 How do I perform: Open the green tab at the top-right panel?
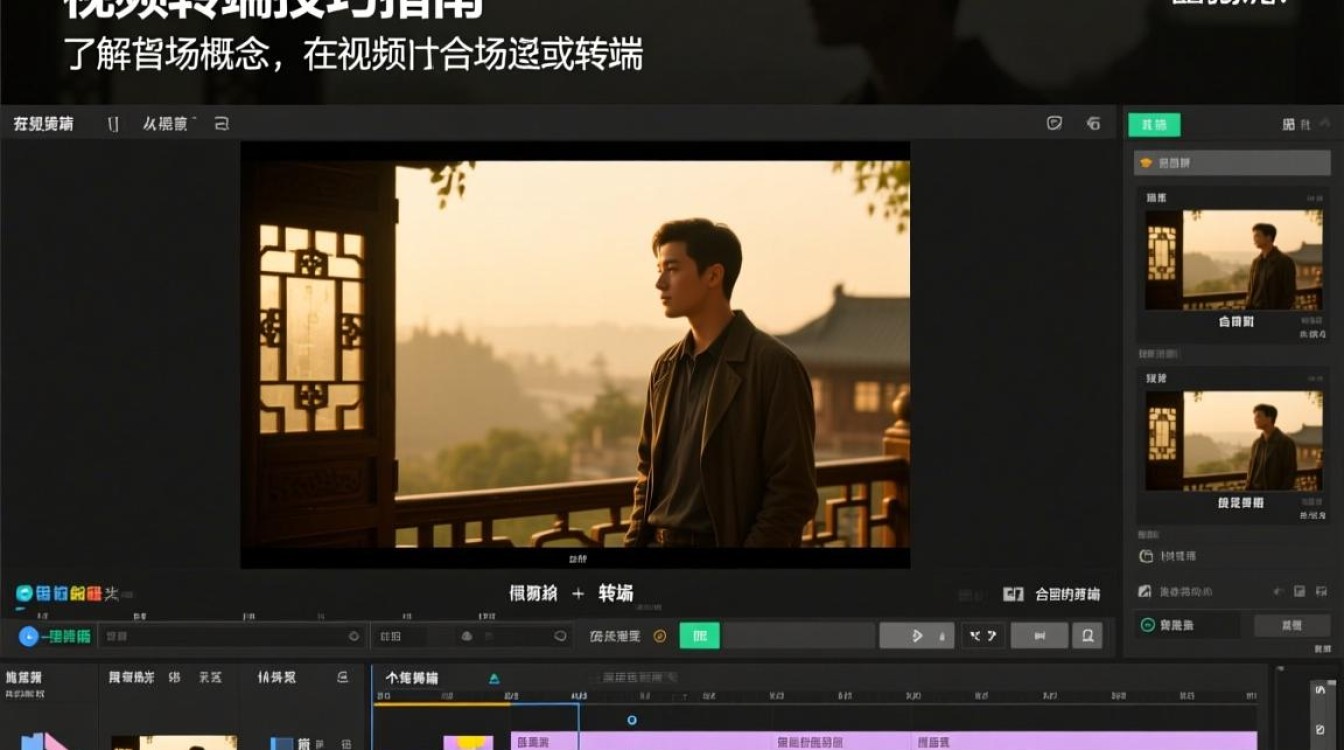click(1155, 124)
